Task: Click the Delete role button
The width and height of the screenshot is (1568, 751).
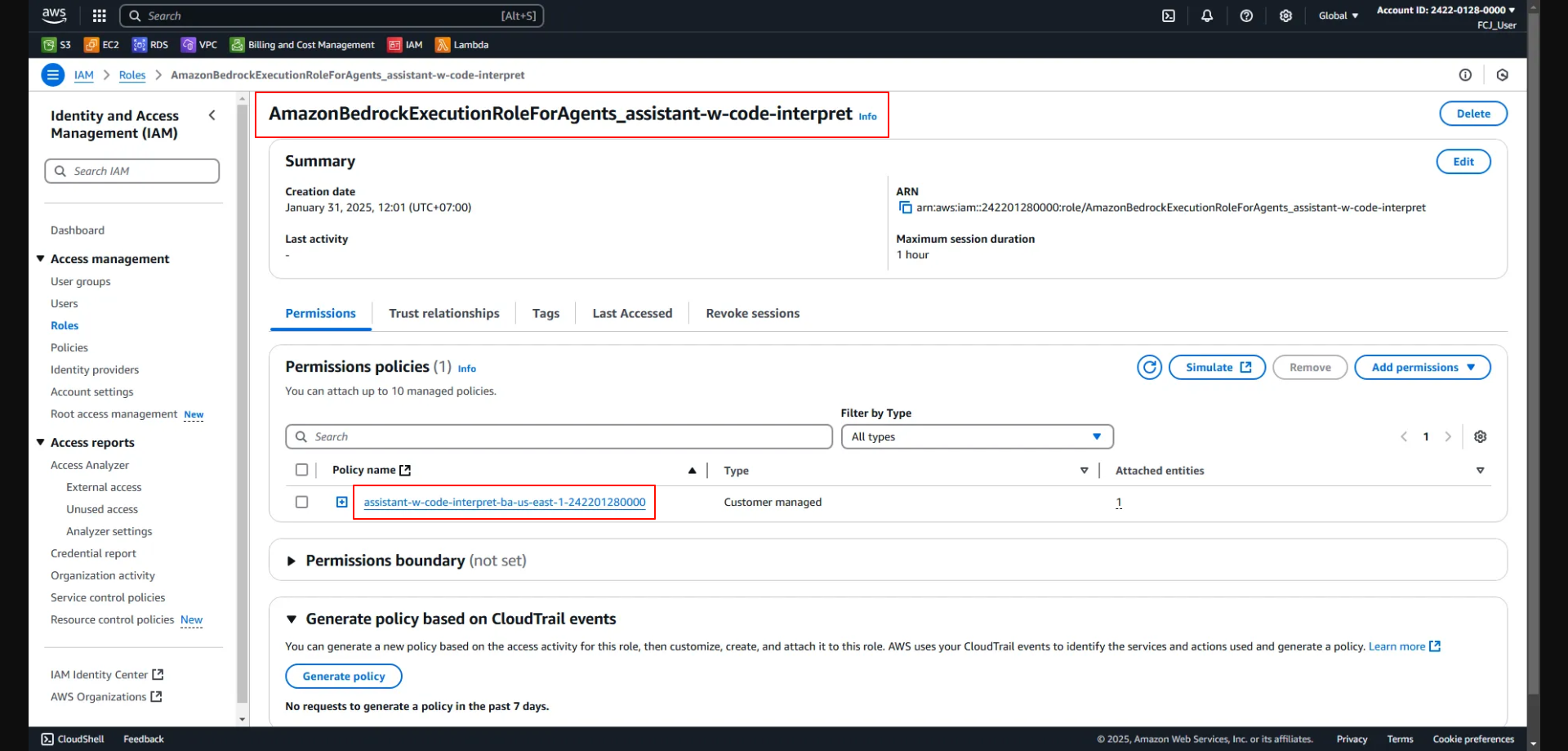Action: click(1473, 114)
